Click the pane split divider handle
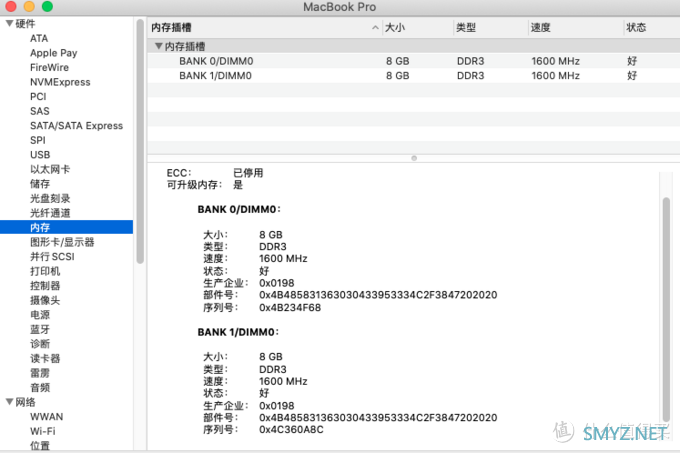This screenshot has width=680, height=453. pos(414,158)
